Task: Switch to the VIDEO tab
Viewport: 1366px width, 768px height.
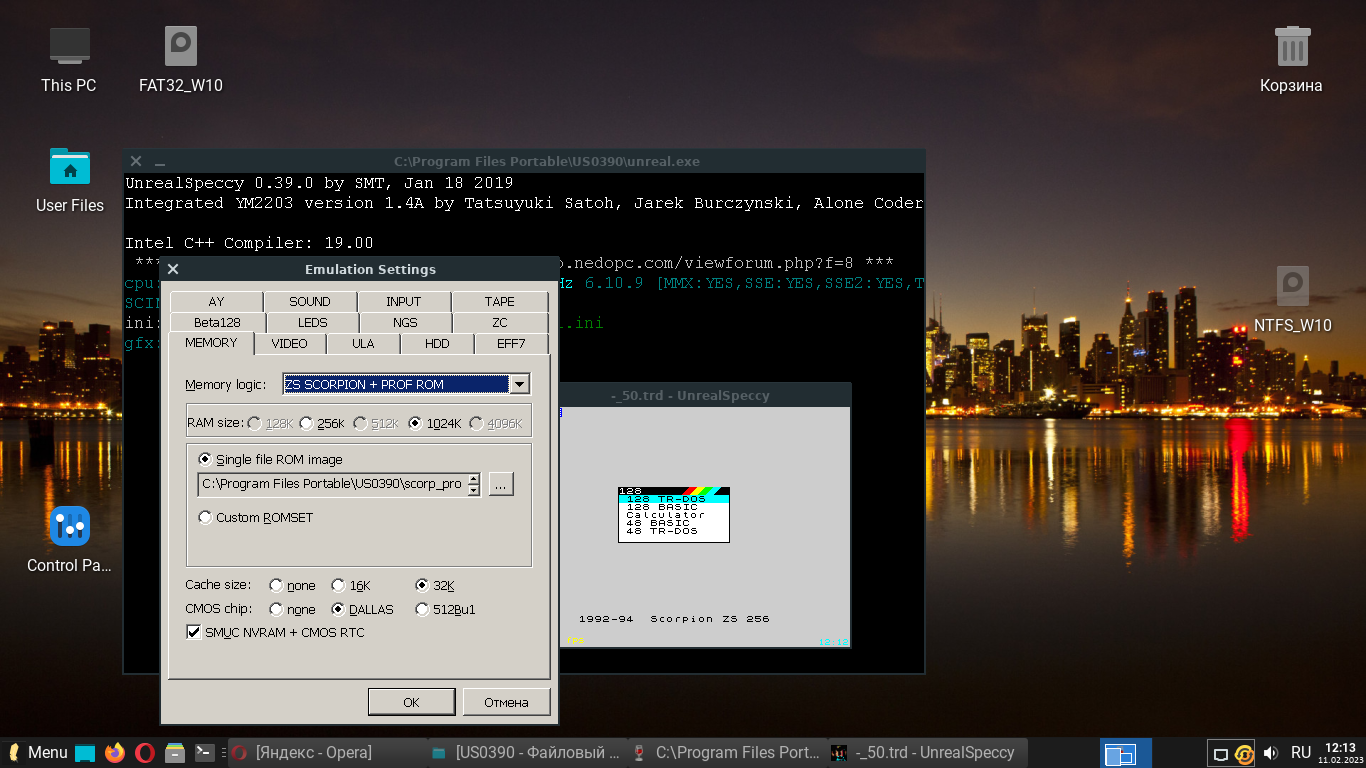Action: point(290,343)
